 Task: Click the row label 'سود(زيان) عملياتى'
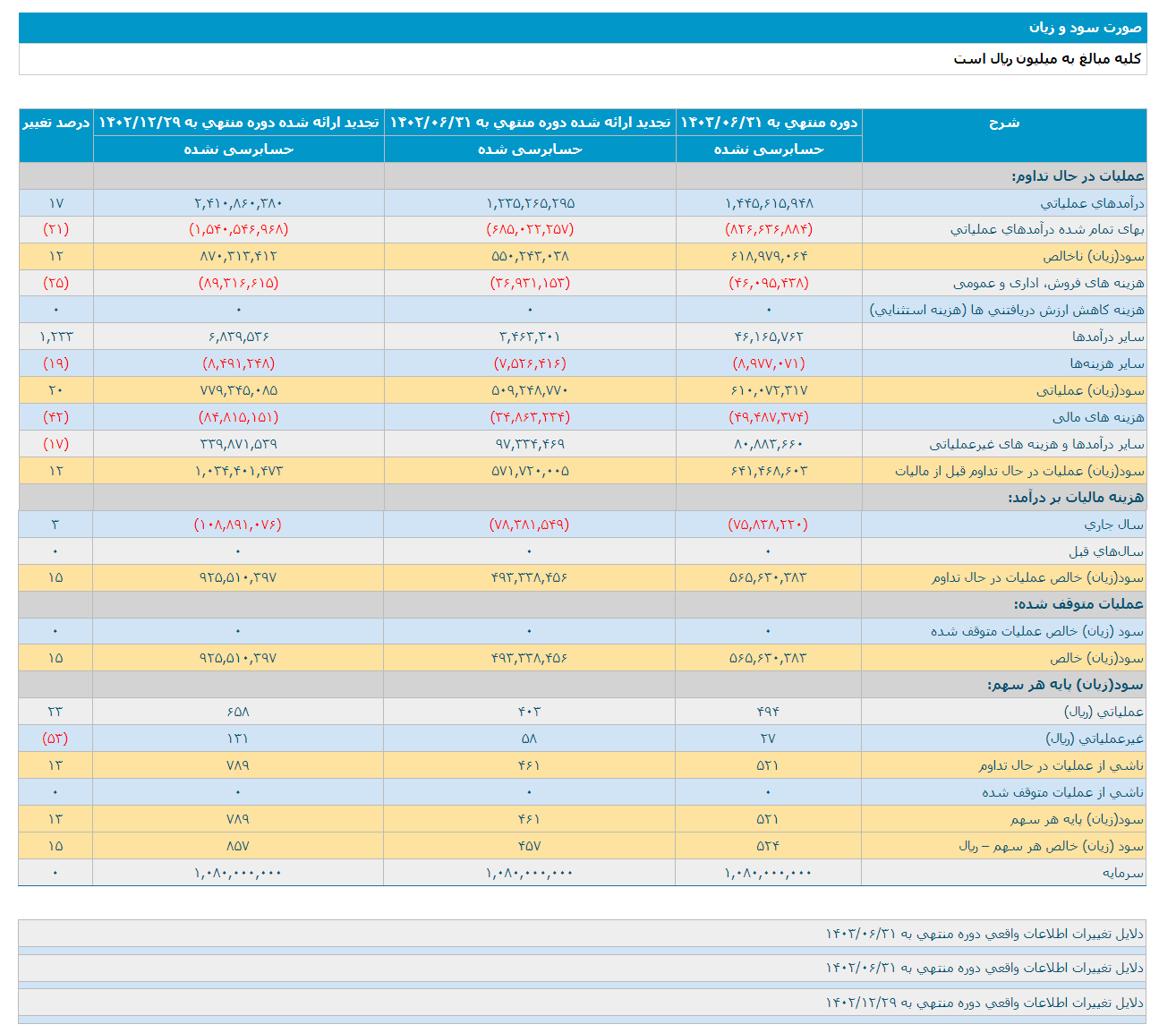(1091, 391)
